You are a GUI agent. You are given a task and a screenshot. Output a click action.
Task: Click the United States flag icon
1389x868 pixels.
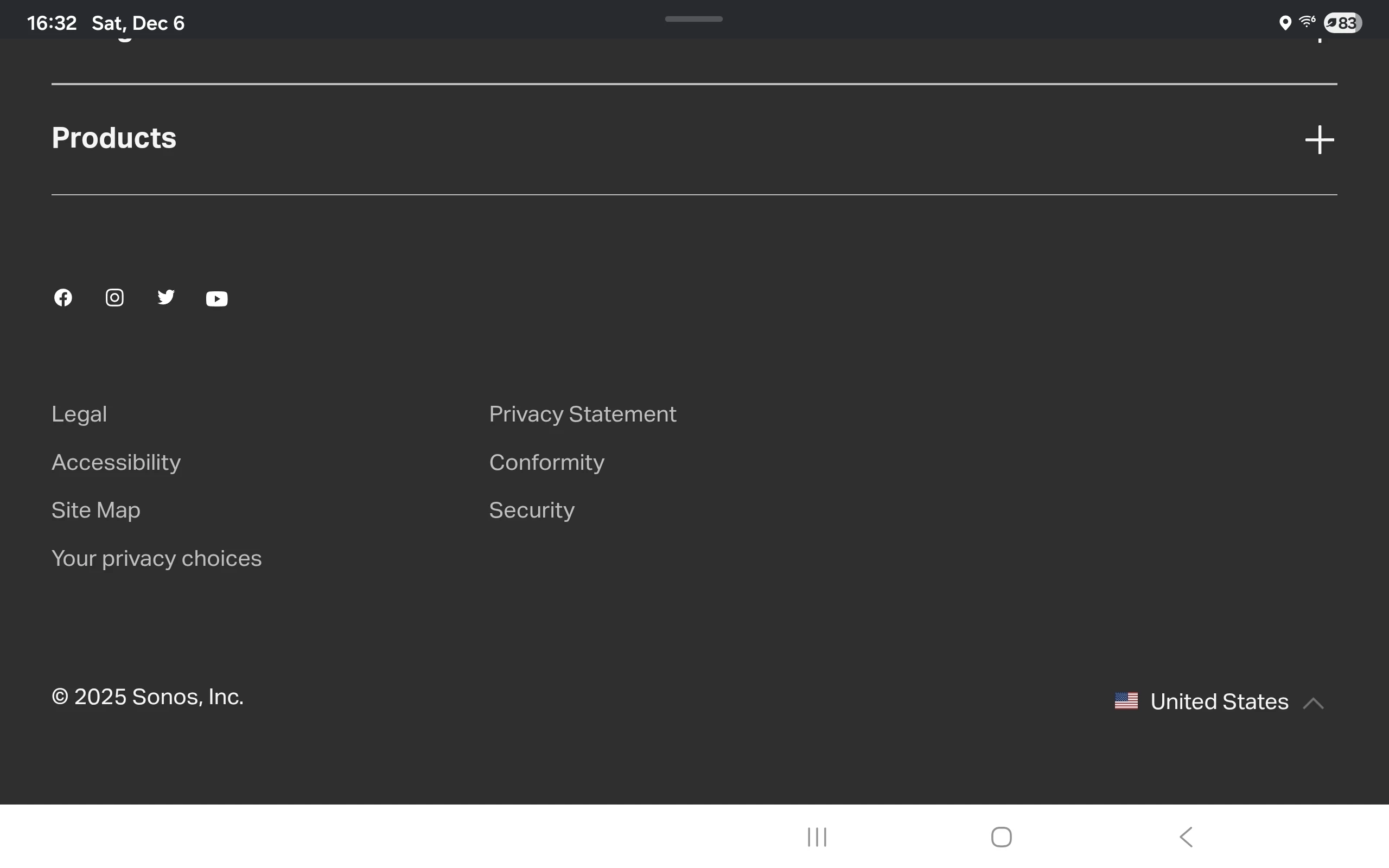pos(1126,701)
